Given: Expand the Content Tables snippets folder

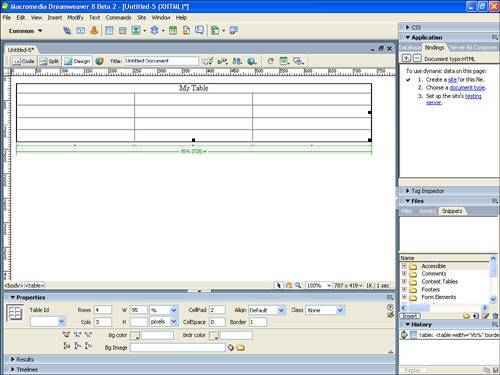Looking at the screenshot, I should pyautogui.click(x=404, y=281).
